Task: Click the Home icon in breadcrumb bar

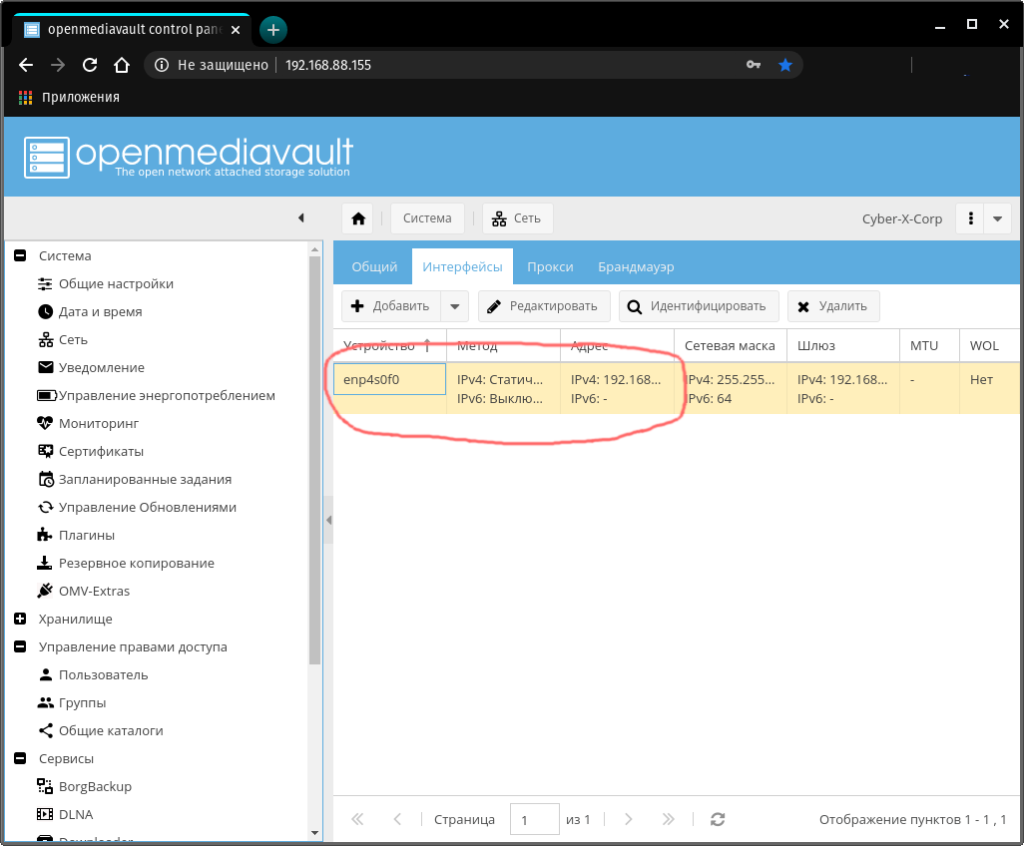Action: [x=359, y=218]
